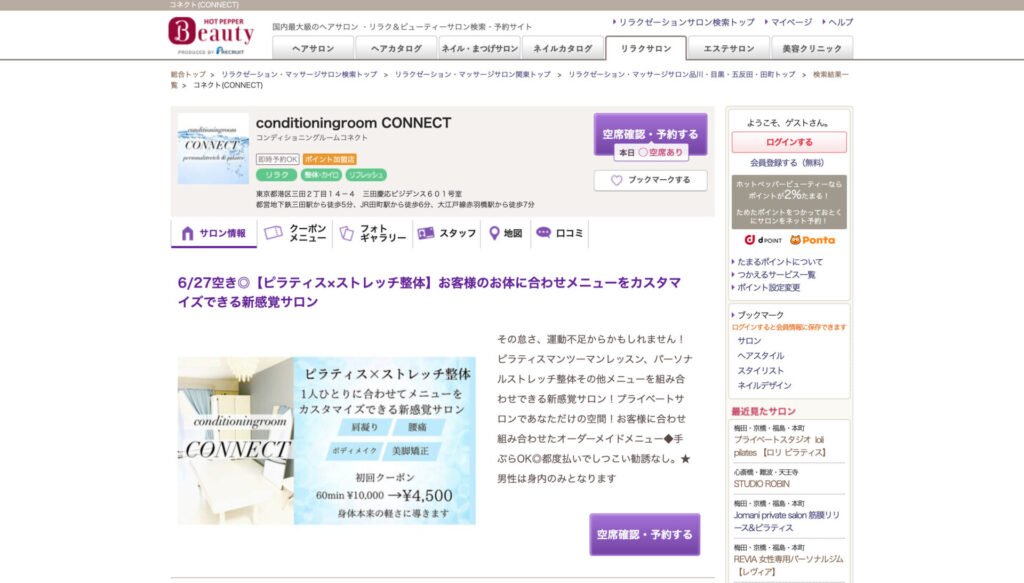Screen dimensions: 1024x583
Task: Click the サロン情報 house icon
Action: click(187, 233)
